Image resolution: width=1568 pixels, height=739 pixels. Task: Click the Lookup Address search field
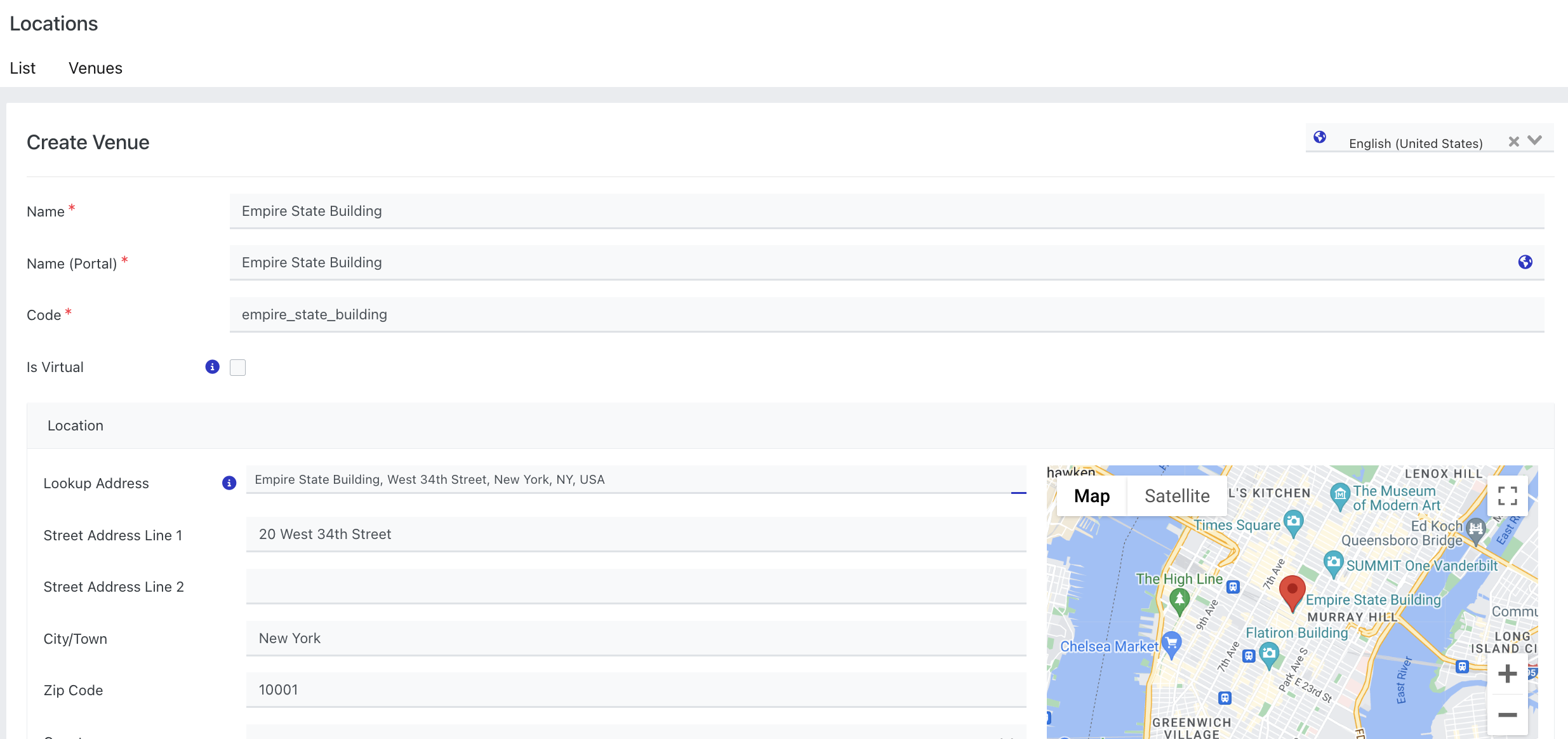pyautogui.click(x=636, y=480)
